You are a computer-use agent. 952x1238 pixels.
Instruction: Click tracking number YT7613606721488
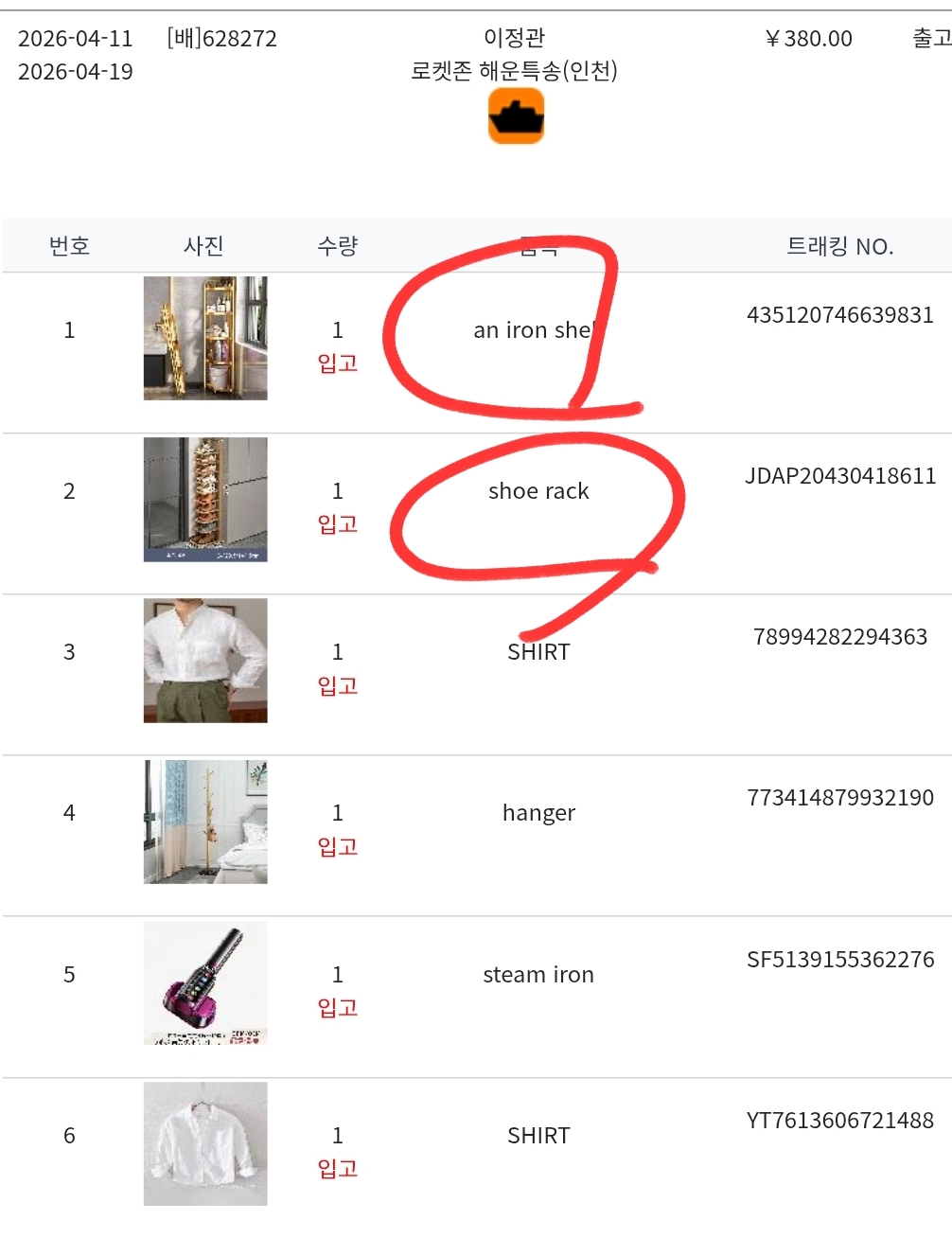click(839, 1121)
